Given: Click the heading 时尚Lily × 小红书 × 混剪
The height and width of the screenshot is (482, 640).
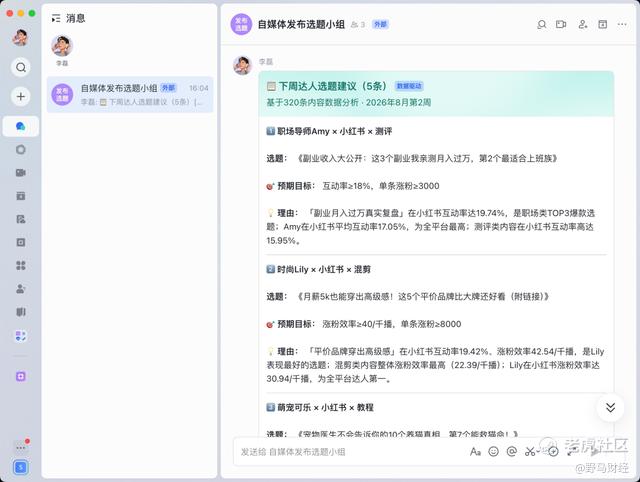Looking at the screenshot, I should click(x=324, y=269).
